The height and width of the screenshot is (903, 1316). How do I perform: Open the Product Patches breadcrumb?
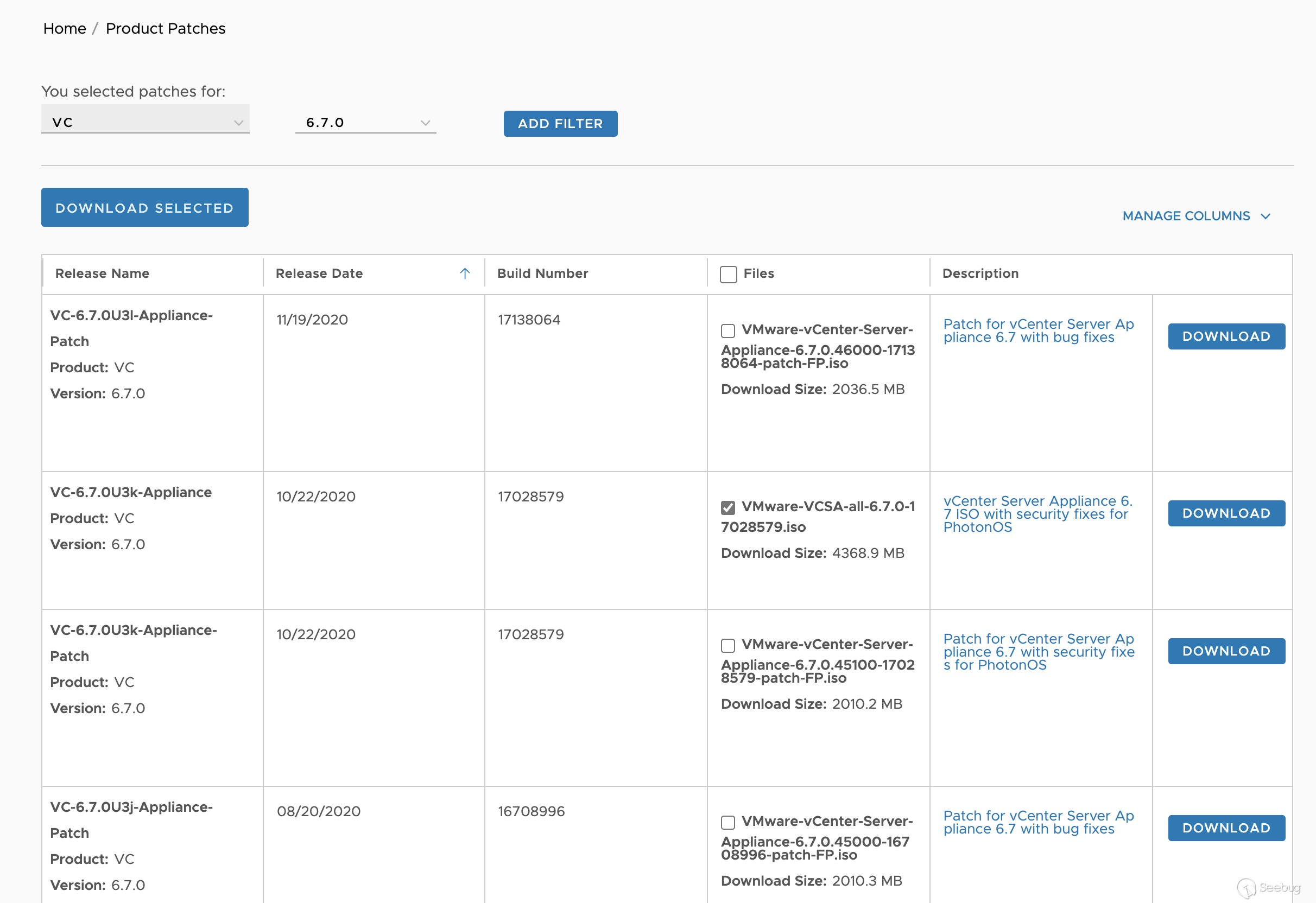(x=166, y=28)
